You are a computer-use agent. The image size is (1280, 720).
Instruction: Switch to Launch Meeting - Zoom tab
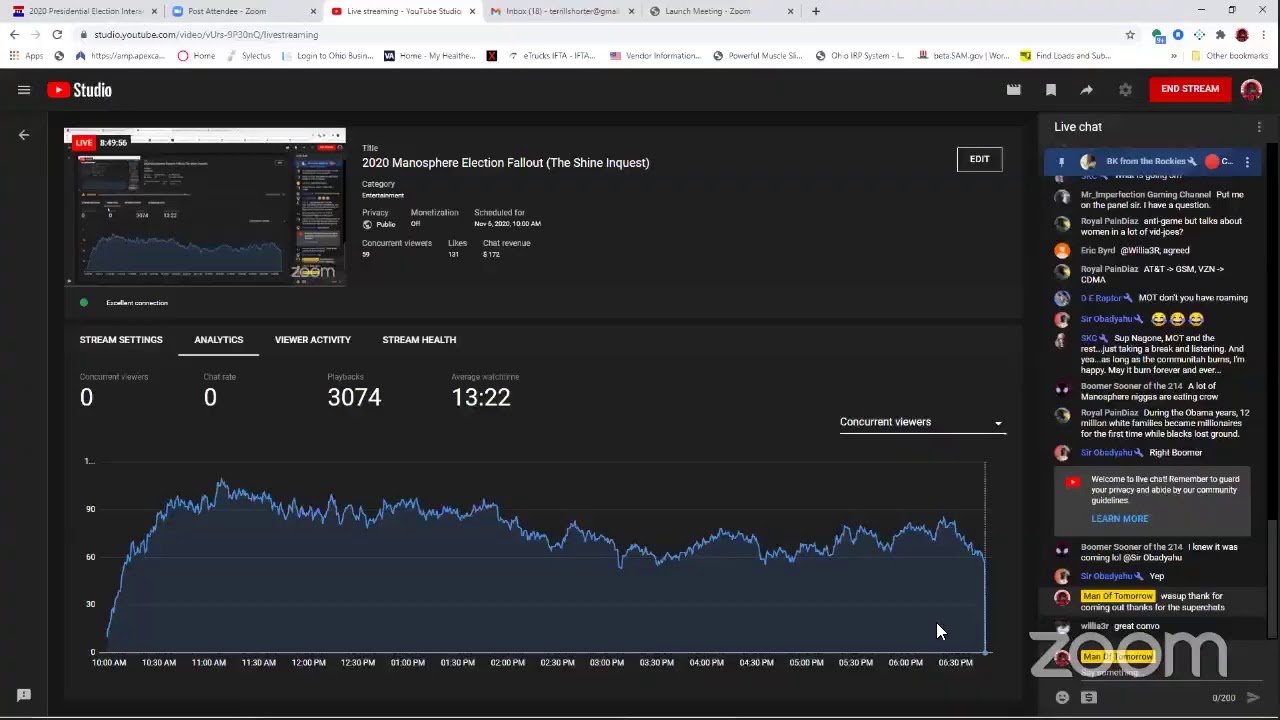(x=721, y=11)
